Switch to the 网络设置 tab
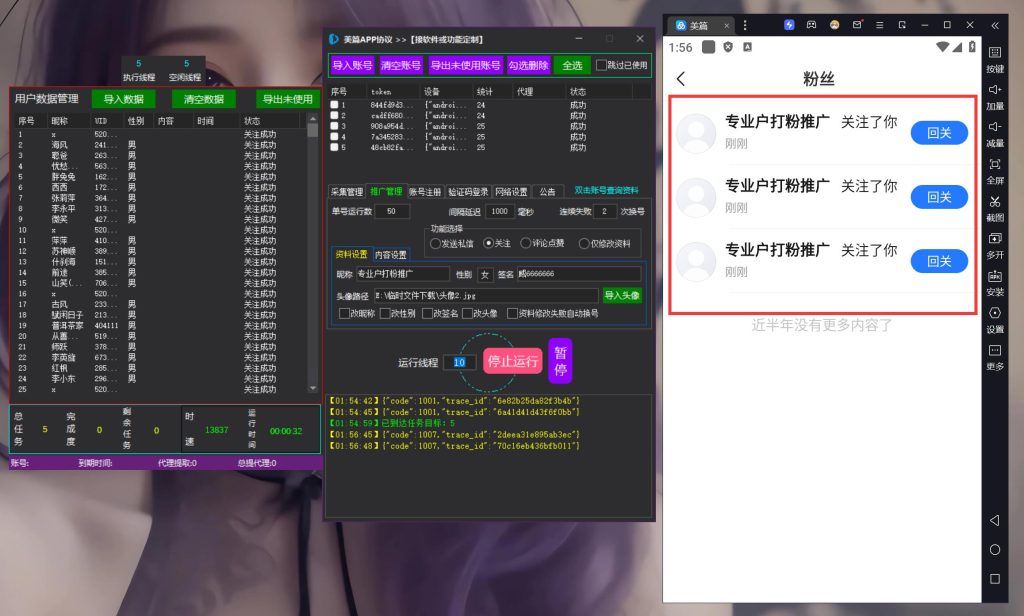Image resolution: width=1024 pixels, height=616 pixels. point(512,192)
